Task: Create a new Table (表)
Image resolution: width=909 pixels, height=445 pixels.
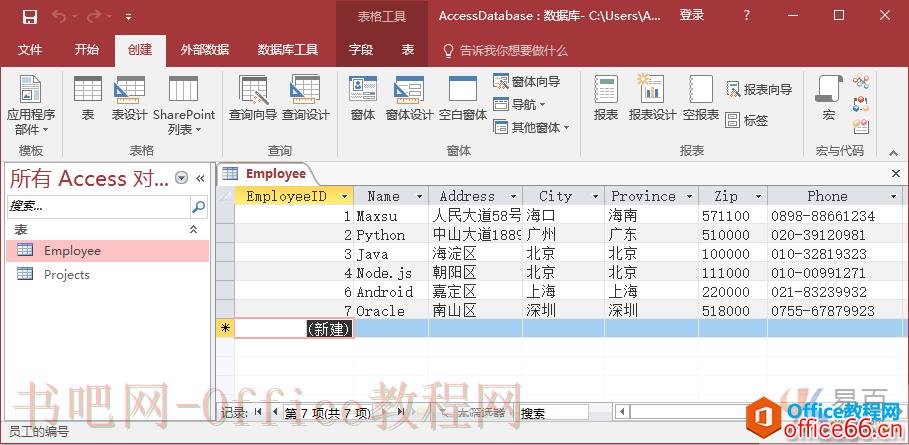Action: tap(88, 99)
